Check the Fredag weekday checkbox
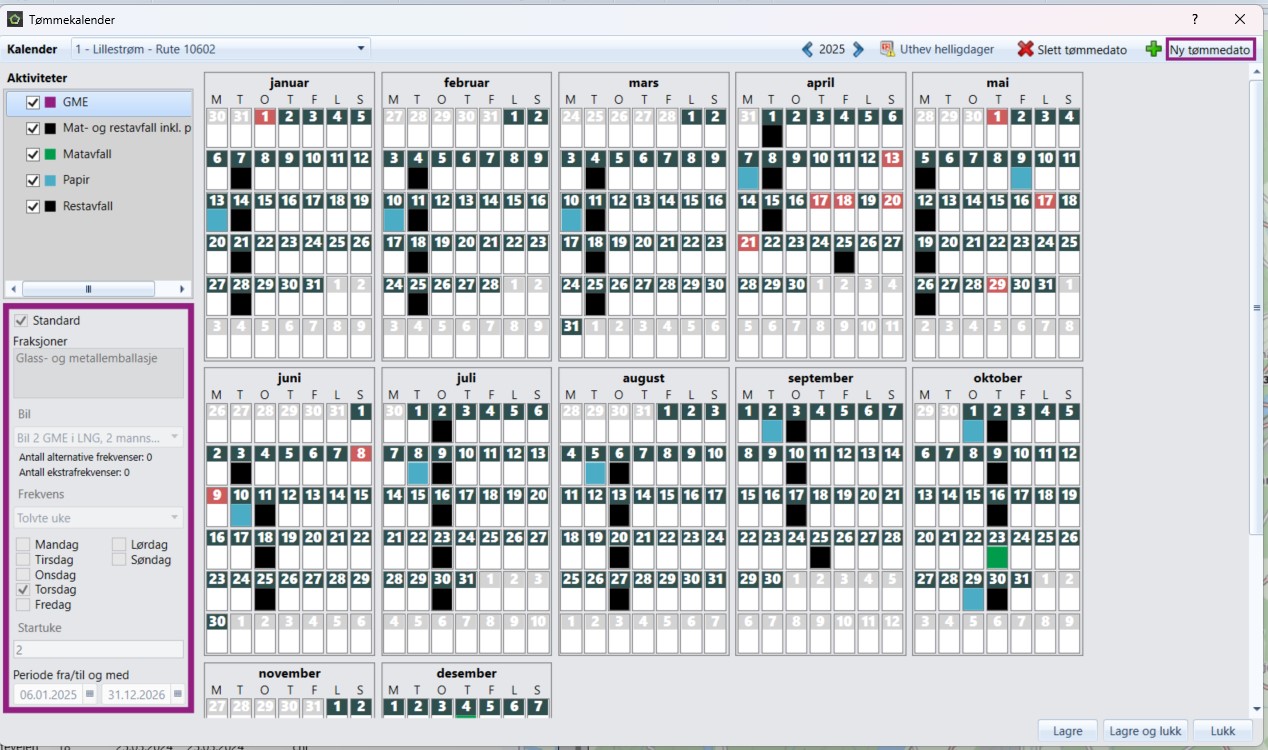The height and width of the screenshot is (750, 1268). [22, 605]
